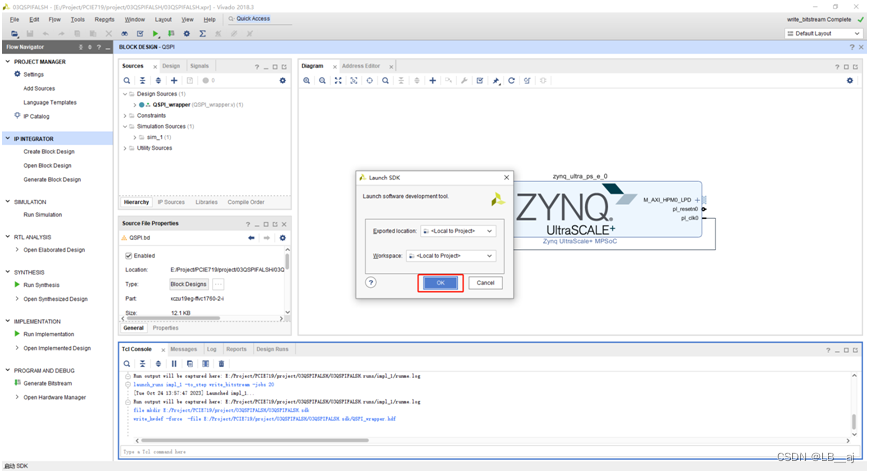869x473 pixels.
Task: Switch to the IP Sources tab
Action: coord(171,202)
